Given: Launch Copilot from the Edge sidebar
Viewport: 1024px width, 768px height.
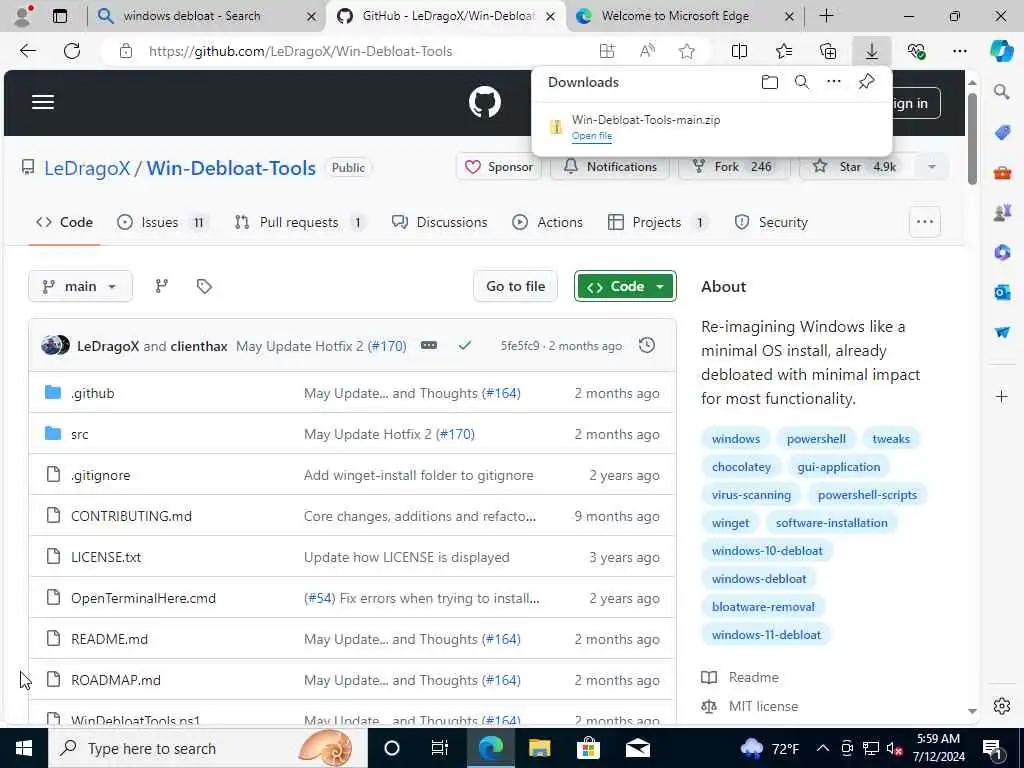Looking at the screenshot, I should [x=1001, y=51].
